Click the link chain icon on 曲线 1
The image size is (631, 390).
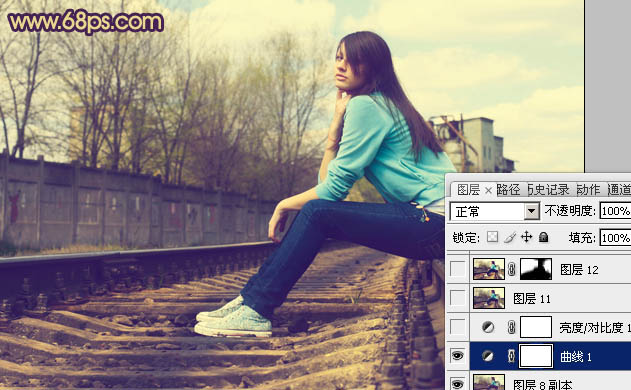click(511, 356)
